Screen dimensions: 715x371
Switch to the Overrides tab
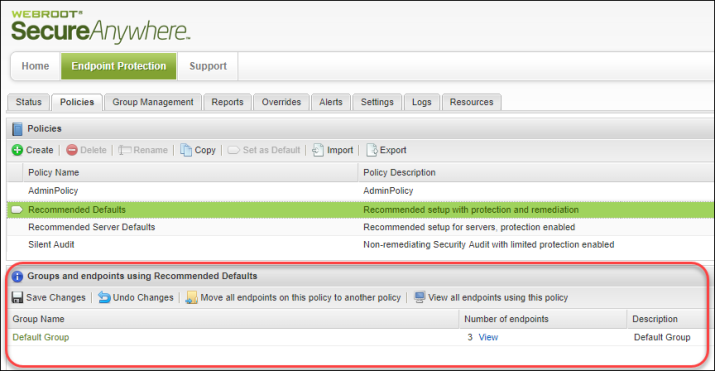tap(281, 102)
